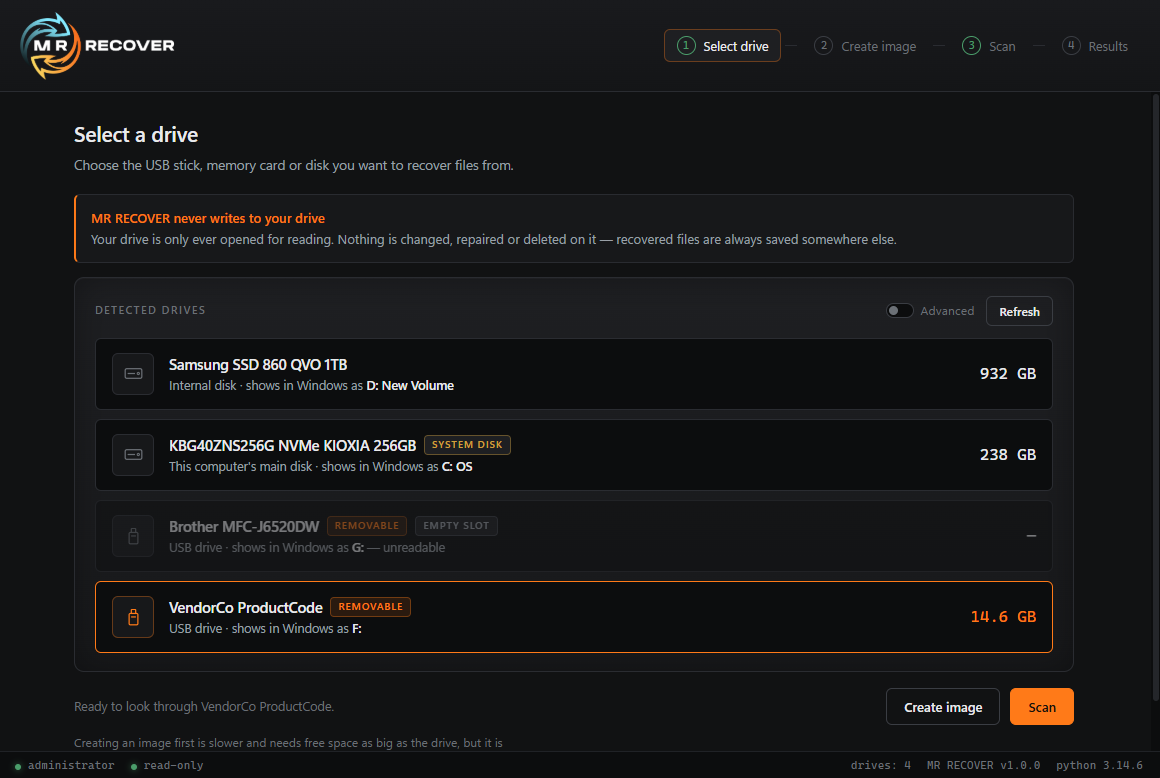Click the SYSTEM DISK badge

click(467, 445)
